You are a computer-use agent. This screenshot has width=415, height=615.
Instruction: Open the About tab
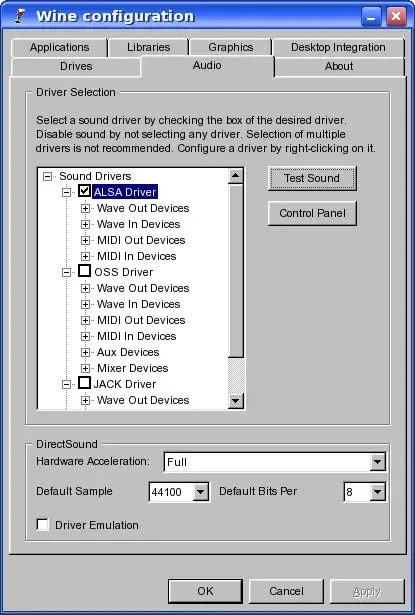click(x=339, y=66)
